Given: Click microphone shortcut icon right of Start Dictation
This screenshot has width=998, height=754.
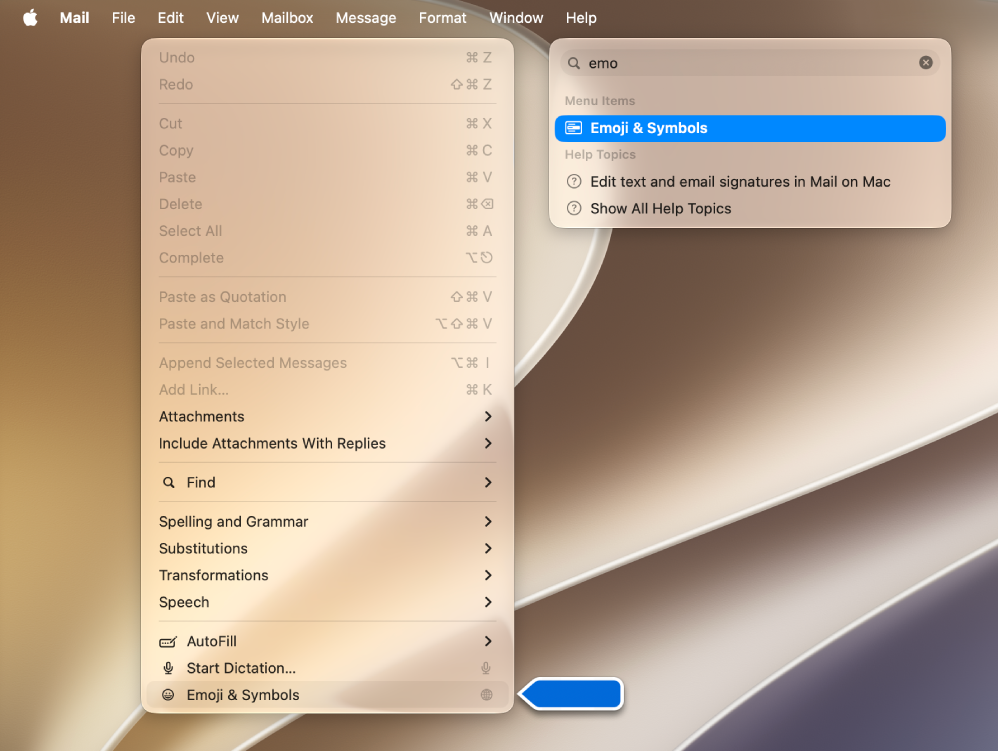Looking at the screenshot, I should point(486,668).
